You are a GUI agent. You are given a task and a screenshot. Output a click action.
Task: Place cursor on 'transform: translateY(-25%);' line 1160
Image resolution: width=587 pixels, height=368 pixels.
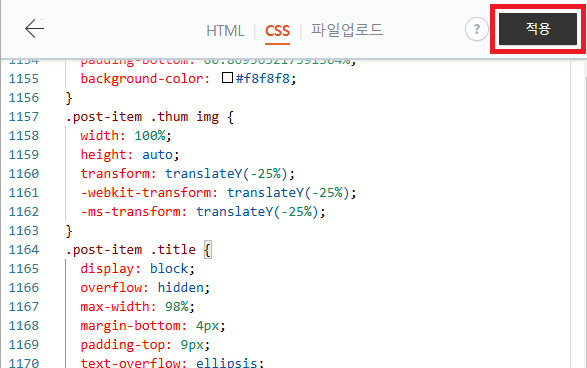(x=188, y=174)
